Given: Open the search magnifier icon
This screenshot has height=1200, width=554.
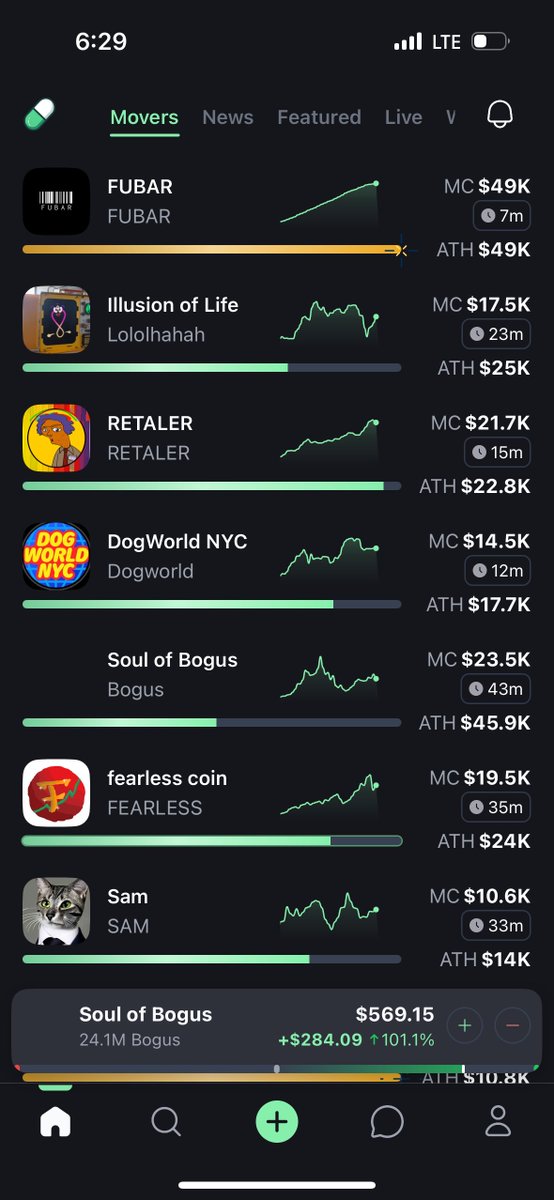Looking at the screenshot, I should (166, 1123).
